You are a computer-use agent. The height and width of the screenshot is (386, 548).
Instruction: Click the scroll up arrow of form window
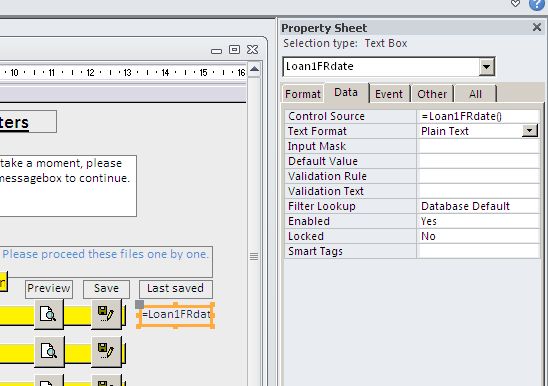point(254,69)
